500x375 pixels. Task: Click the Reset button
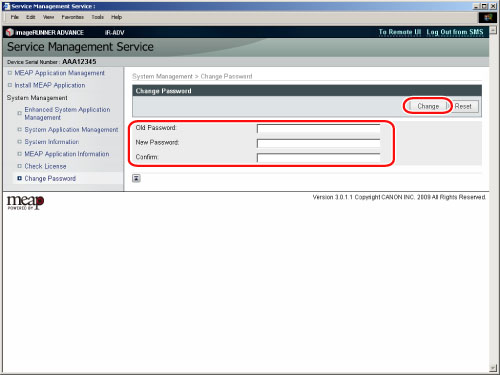point(463,106)
